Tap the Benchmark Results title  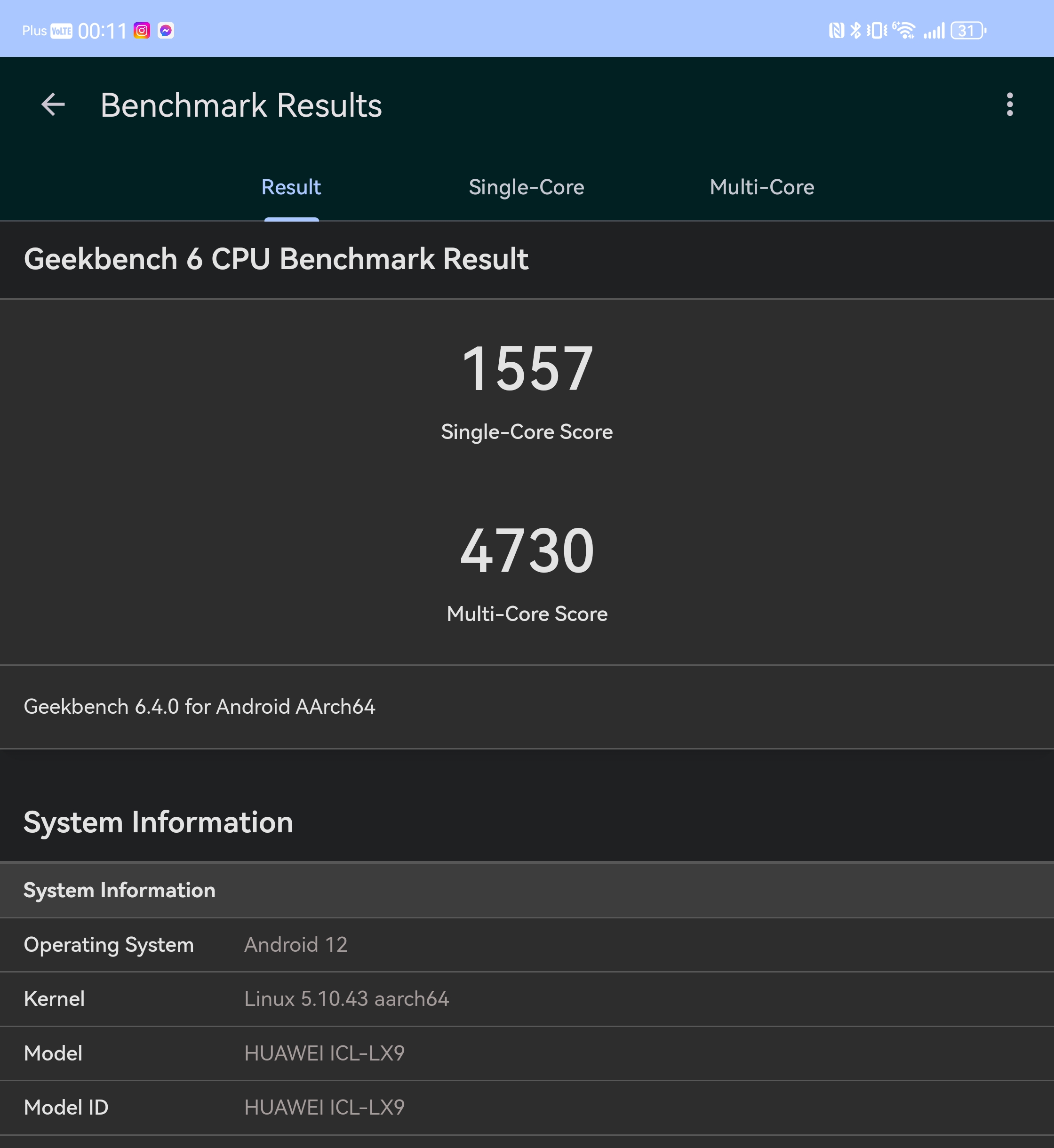(241, 105)
